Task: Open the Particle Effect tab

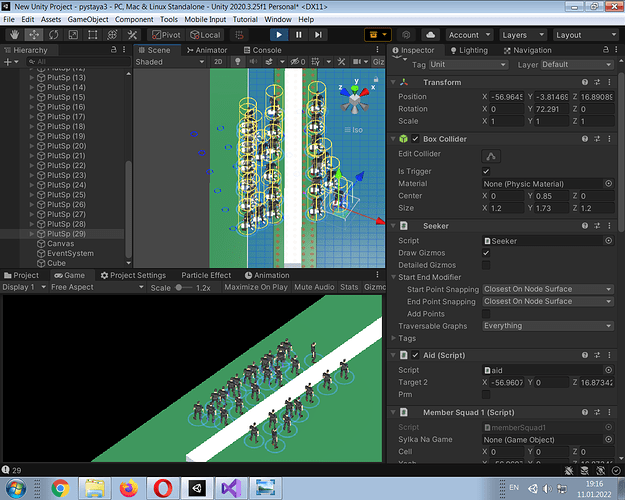Action: coord(206,275)
